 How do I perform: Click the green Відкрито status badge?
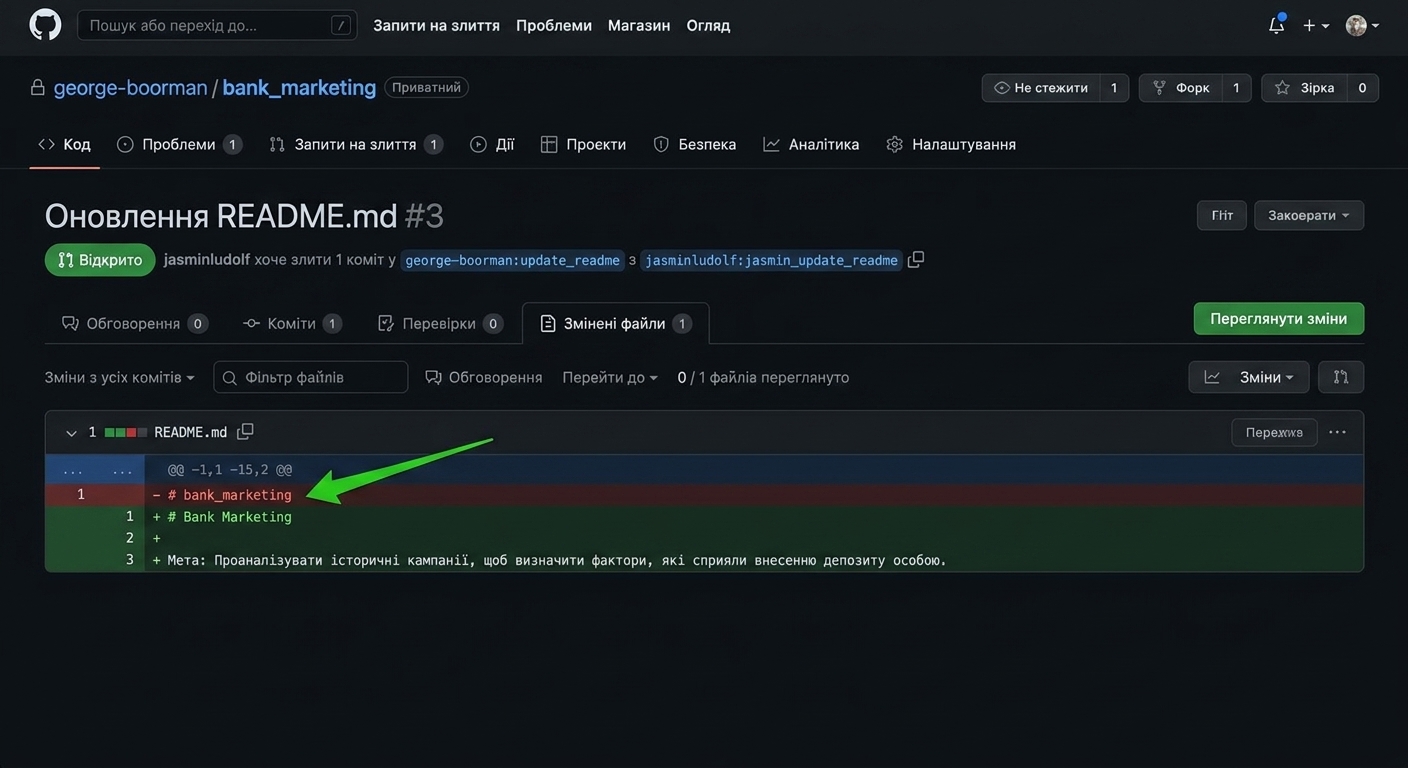(x=100, y=260)
